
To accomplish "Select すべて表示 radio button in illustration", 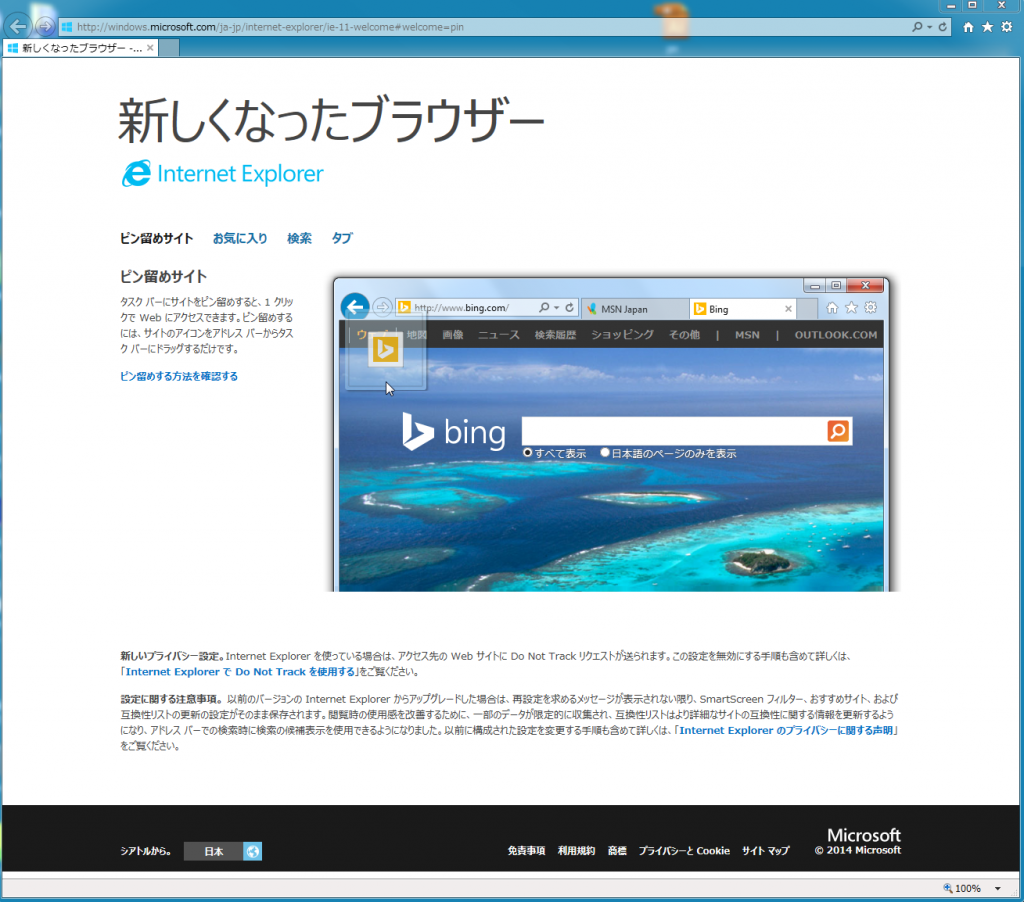I will [528, 453].
